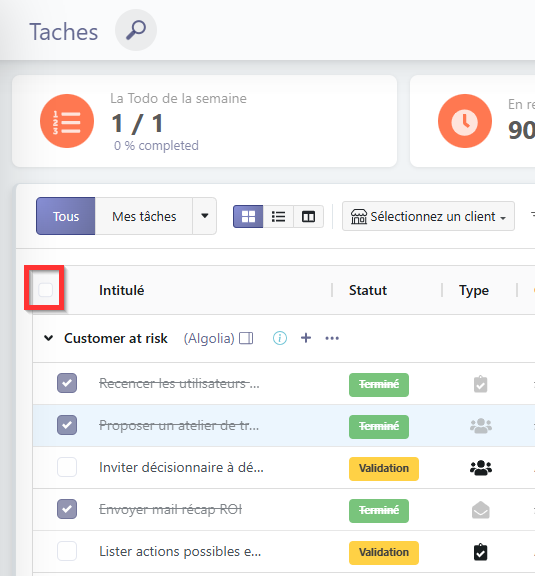The image size is (535, 576).
Task: Open the search magnifier next to Taches
Action: [x=136, y=30]
